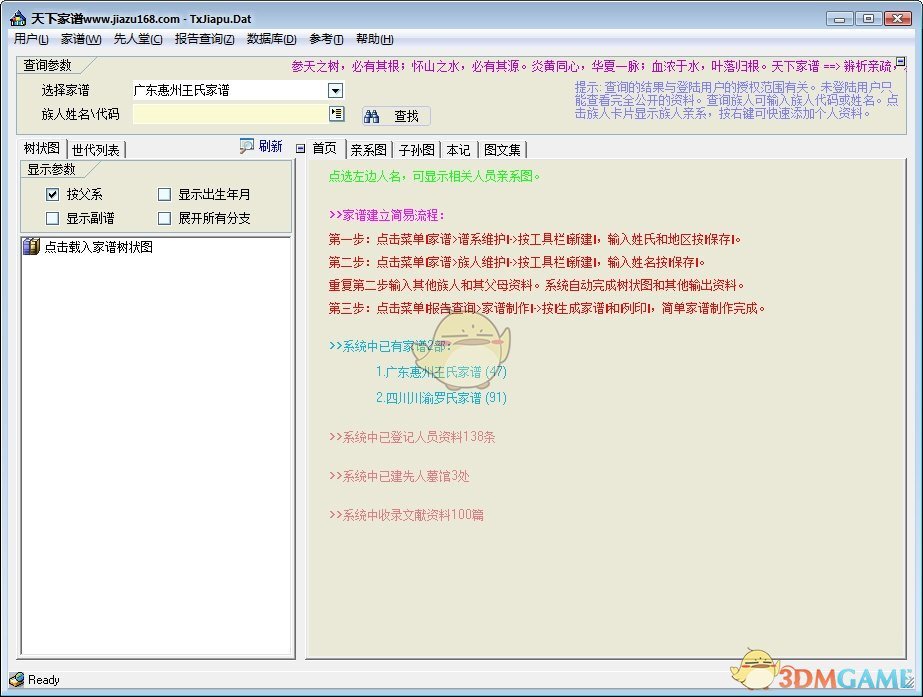This screenshot has width=923, height=697.
Task: Close the 天下家谱 window
Action: coord(898,19)
